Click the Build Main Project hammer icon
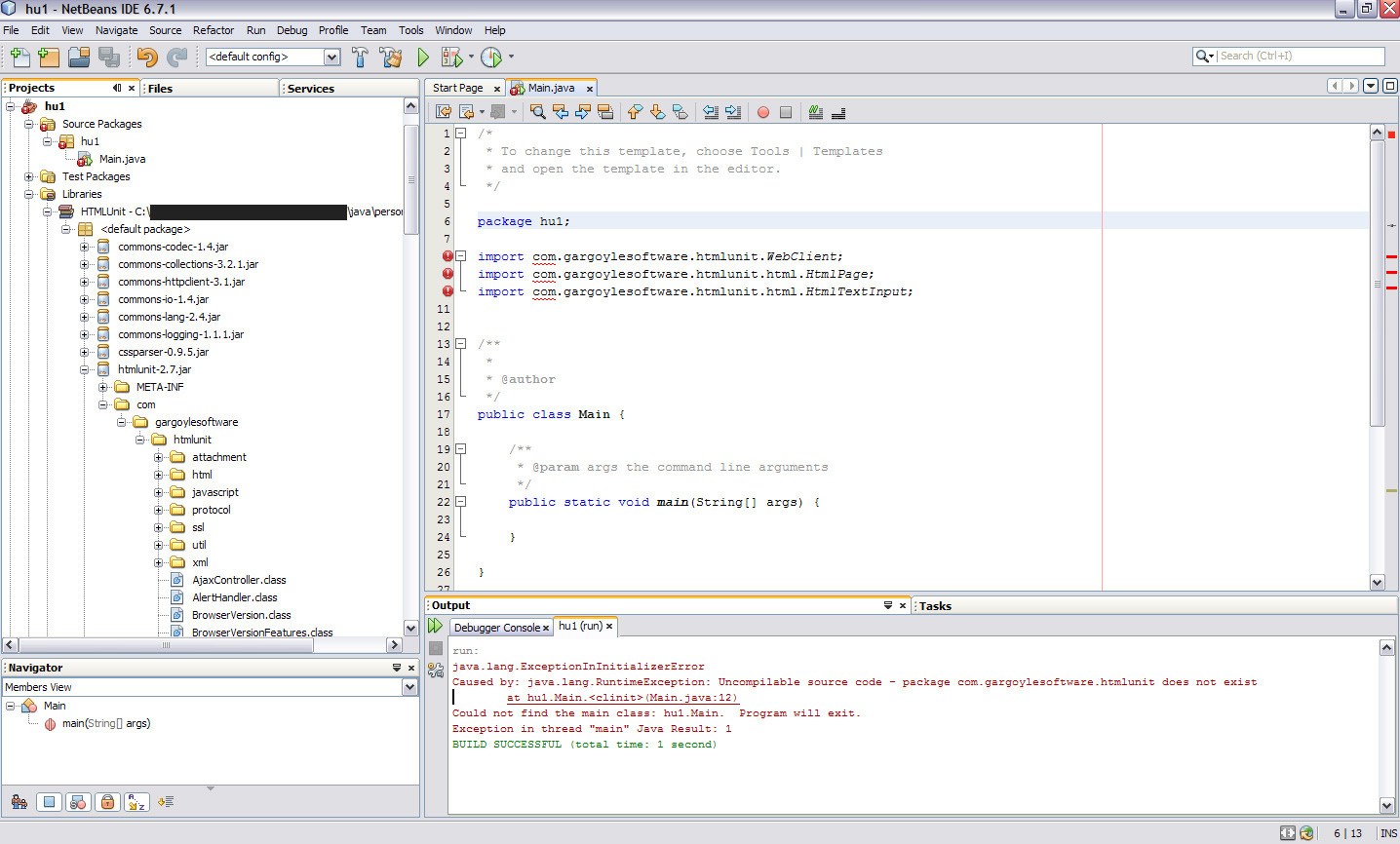The image size is (1400, 844). tap(360, 57)
